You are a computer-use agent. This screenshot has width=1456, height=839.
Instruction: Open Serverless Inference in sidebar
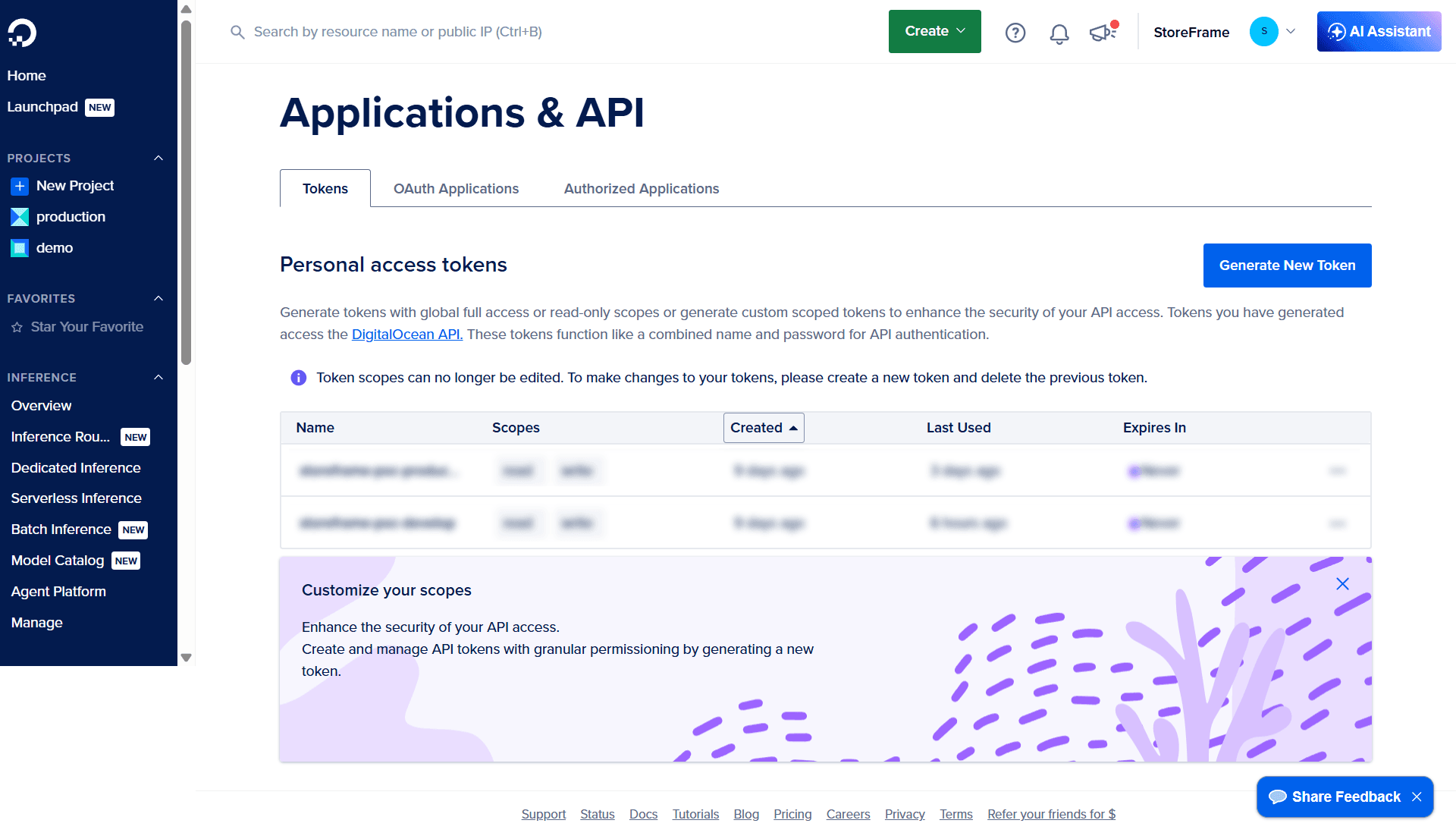77,498
